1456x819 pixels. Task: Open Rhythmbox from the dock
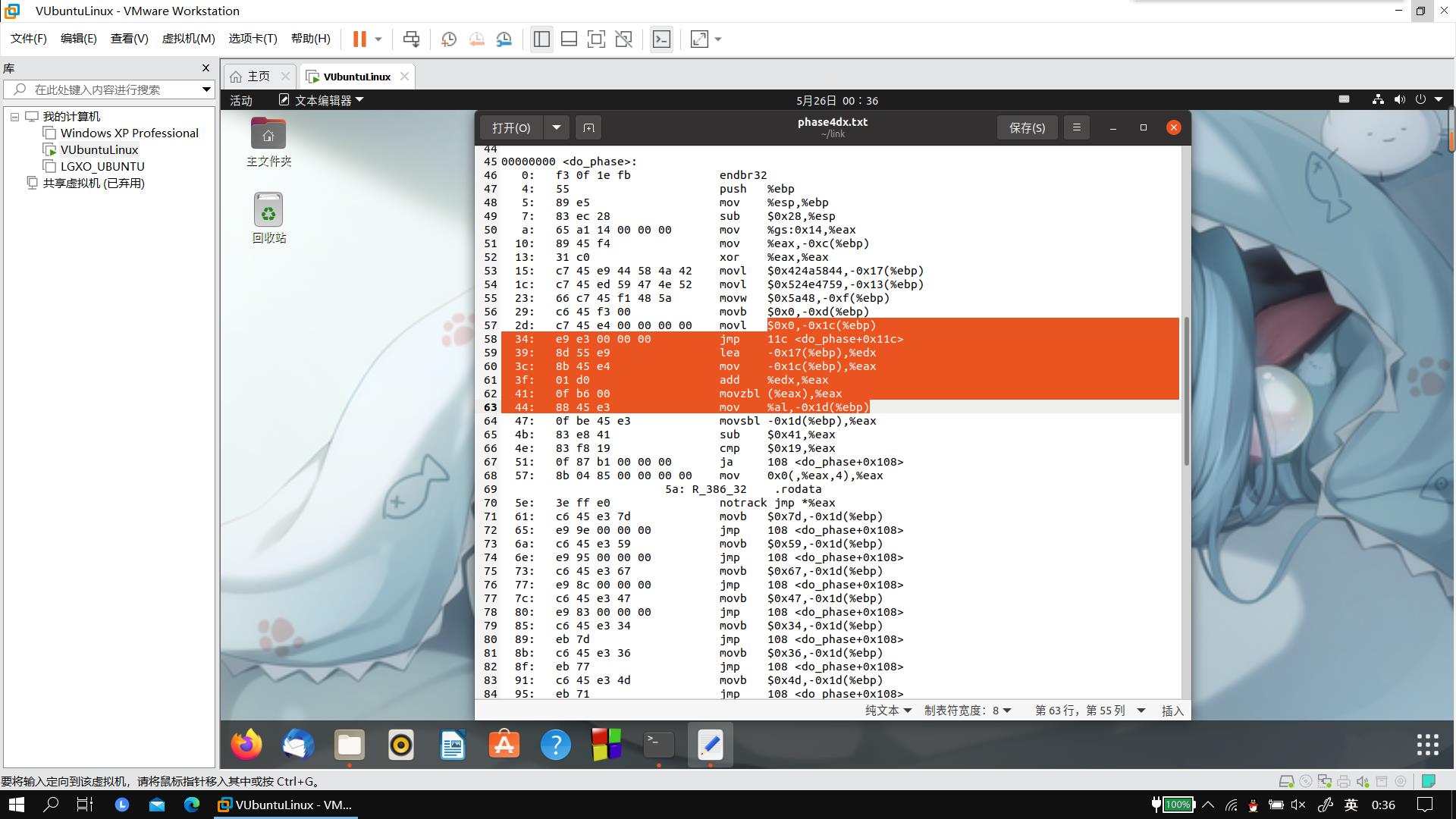[401, 745]
